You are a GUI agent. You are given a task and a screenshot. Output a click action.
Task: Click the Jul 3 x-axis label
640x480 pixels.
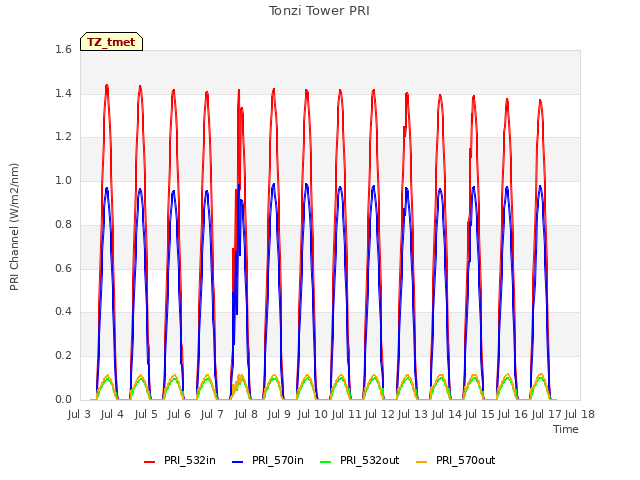point(79,414)
